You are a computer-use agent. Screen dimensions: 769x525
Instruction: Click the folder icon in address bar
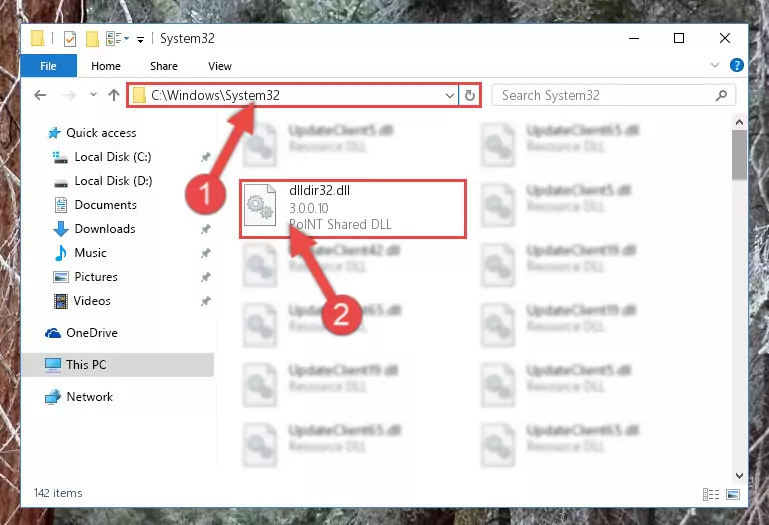pyautogui.click(x=139, y=95)
